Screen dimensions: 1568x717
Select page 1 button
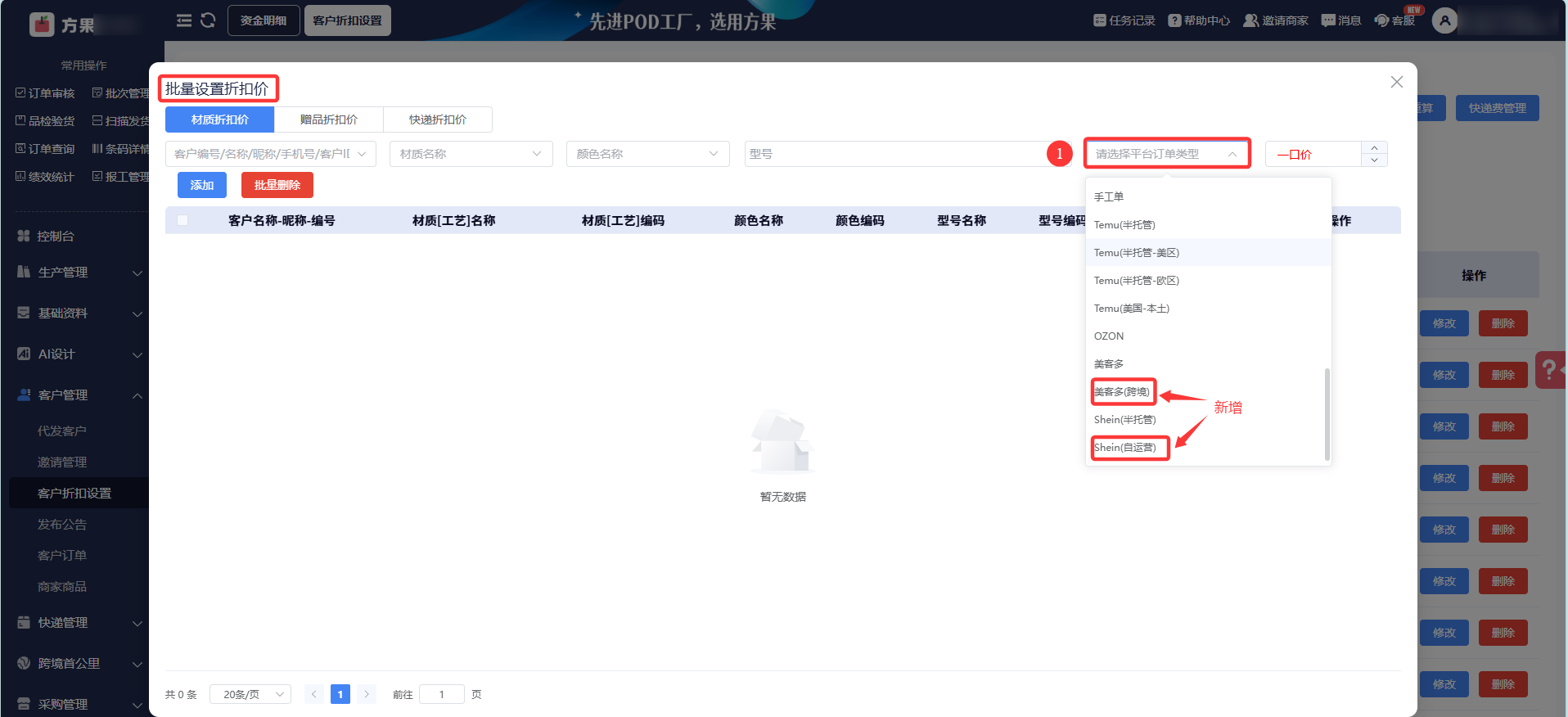coord(340,694)
